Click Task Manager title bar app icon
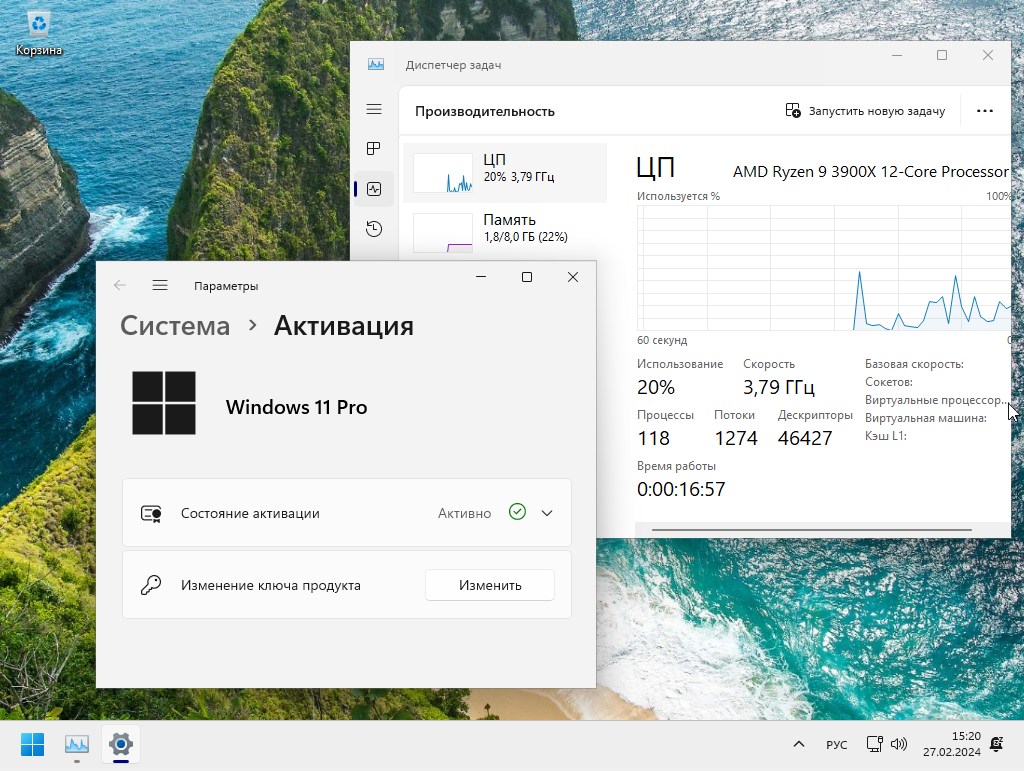 (376, 64)
